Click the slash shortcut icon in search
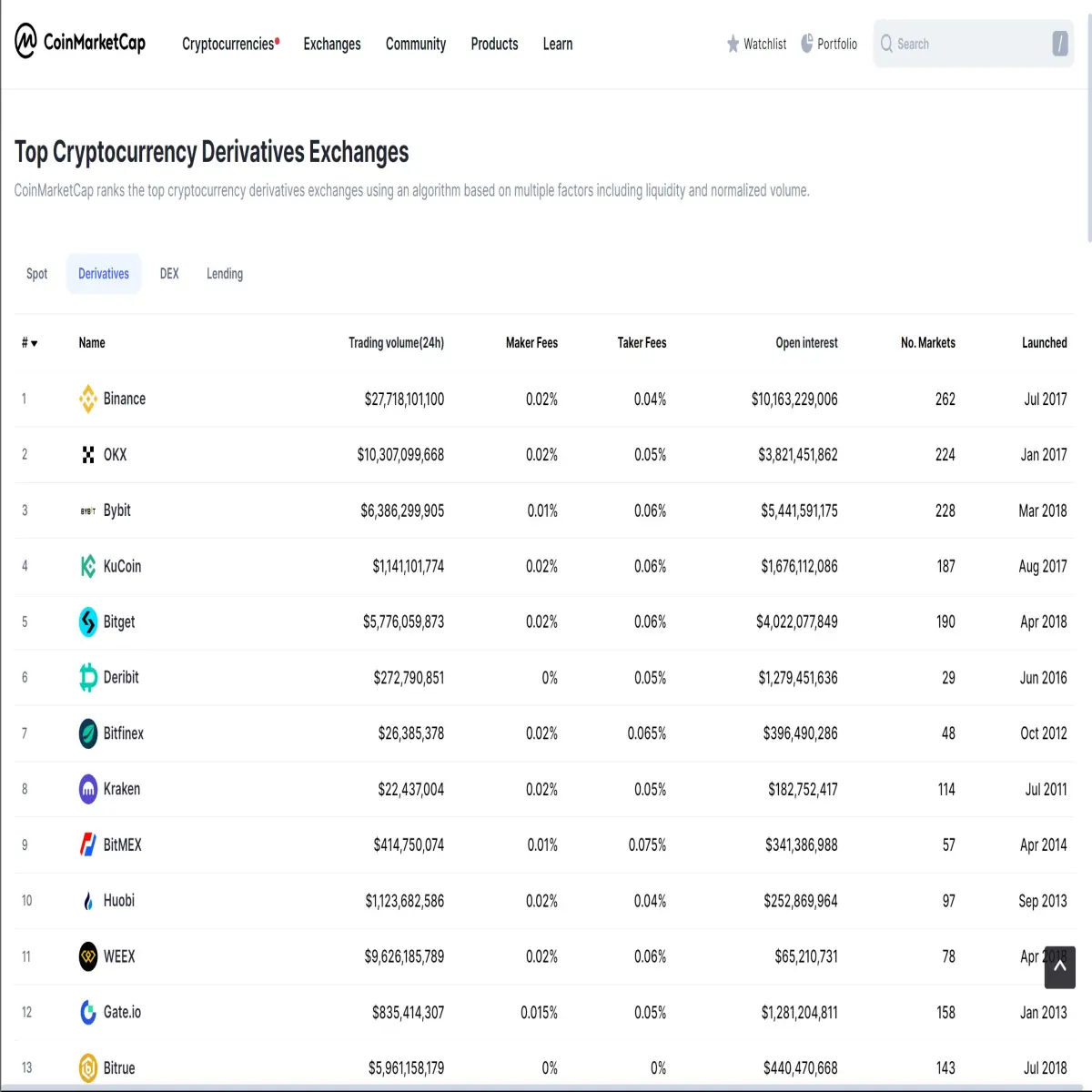The image size is (1092, 1092). [x=1060, y=44]
